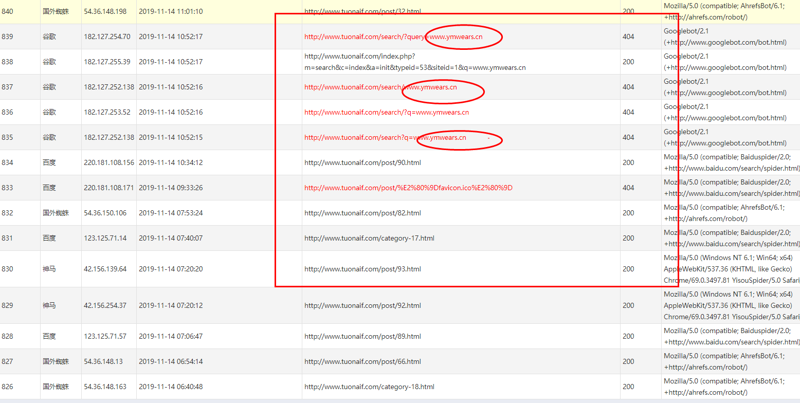
Task: Select the AhrefsBot user agent in row 826
Action: 724,387
